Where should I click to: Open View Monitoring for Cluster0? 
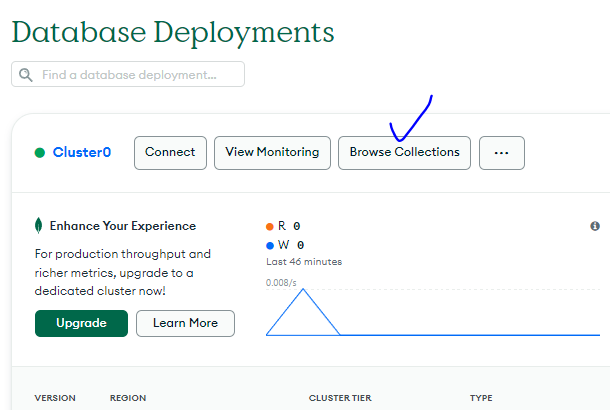(x=272, y=153)
